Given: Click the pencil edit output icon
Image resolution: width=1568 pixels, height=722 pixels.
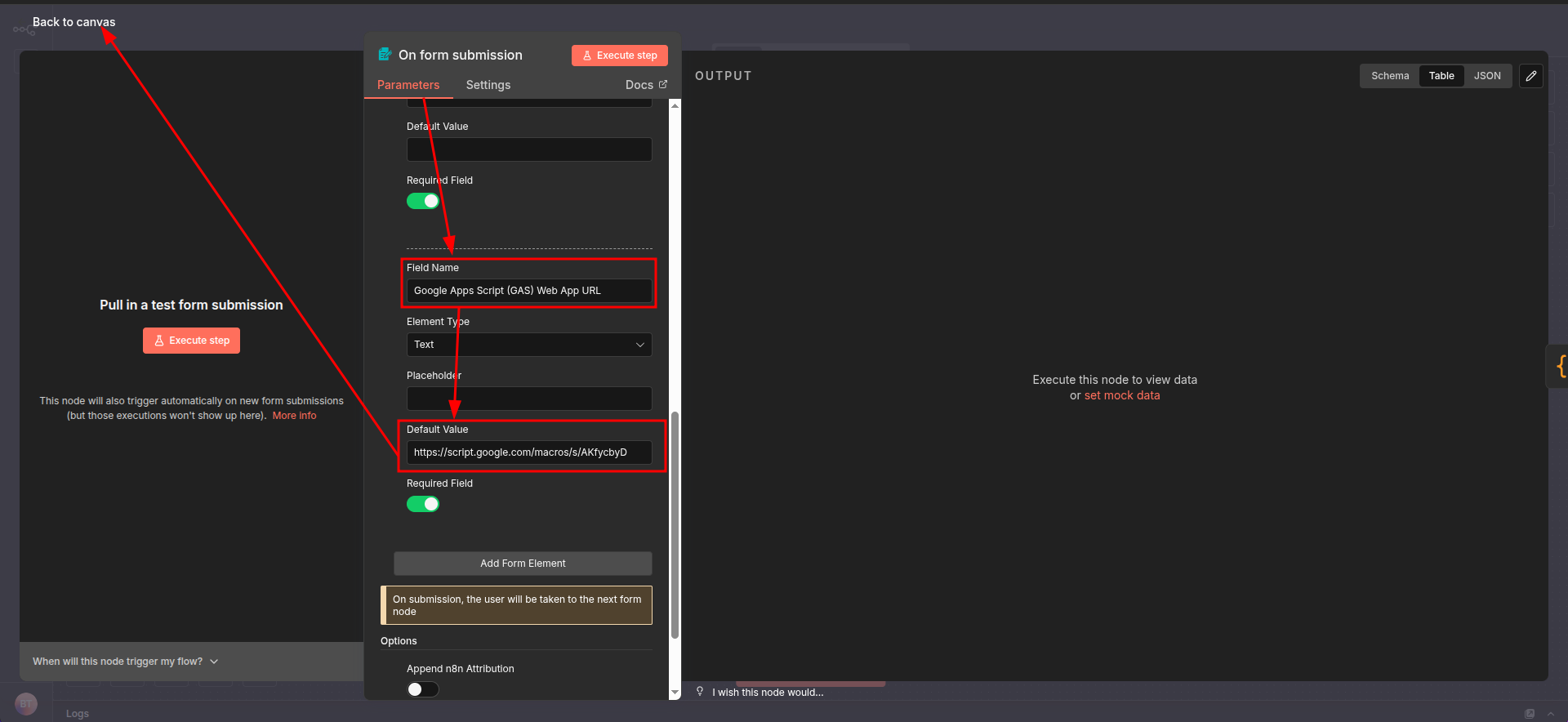Looking at the screenshot, I should click(1531, 76).
